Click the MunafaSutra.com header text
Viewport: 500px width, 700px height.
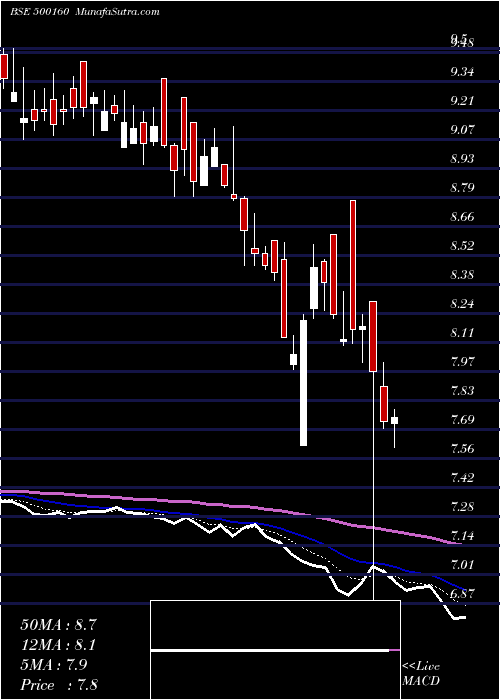click(x=118, y=12)
